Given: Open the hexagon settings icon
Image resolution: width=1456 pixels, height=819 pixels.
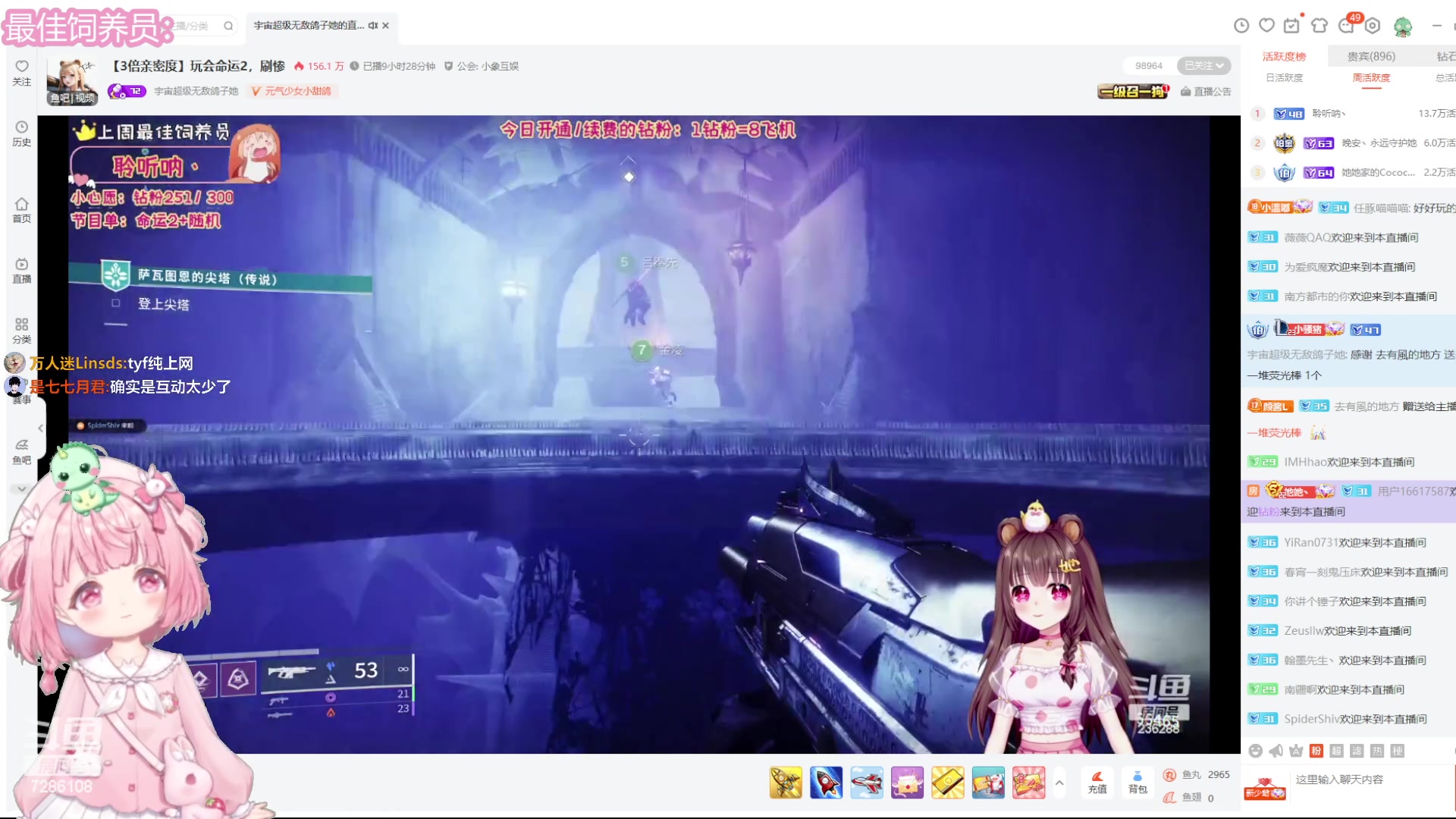Looking at the screenshot, I should [1373, 26].
